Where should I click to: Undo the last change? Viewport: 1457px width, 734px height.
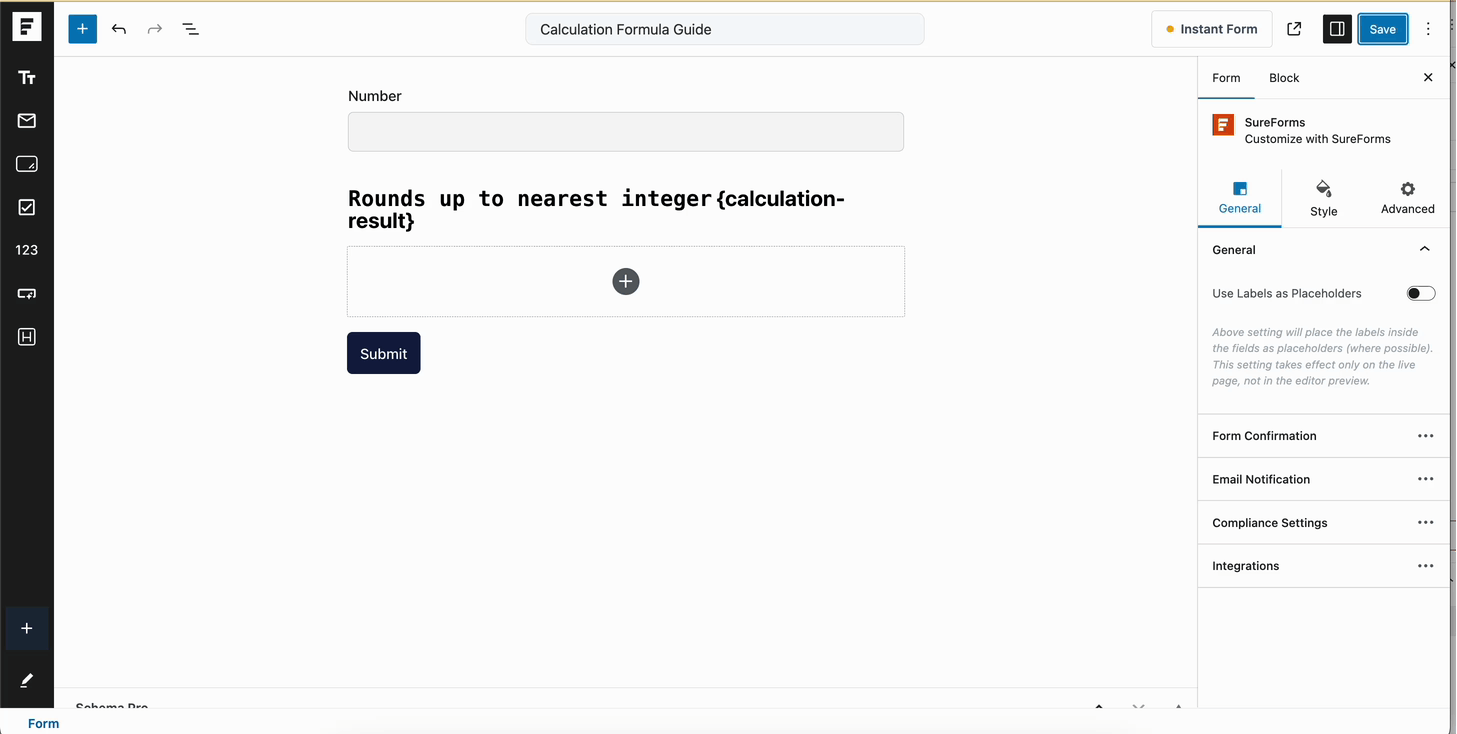click(118, 29)
